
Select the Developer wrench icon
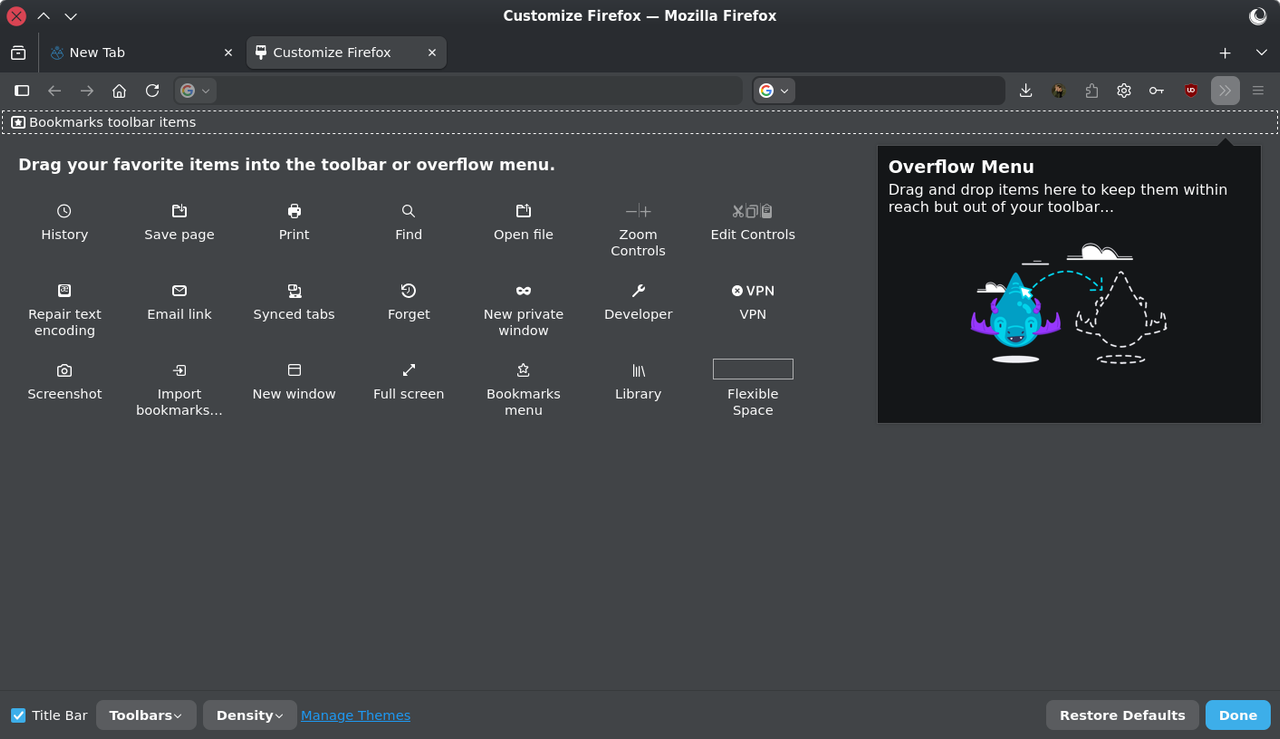(x=638, y=291)
